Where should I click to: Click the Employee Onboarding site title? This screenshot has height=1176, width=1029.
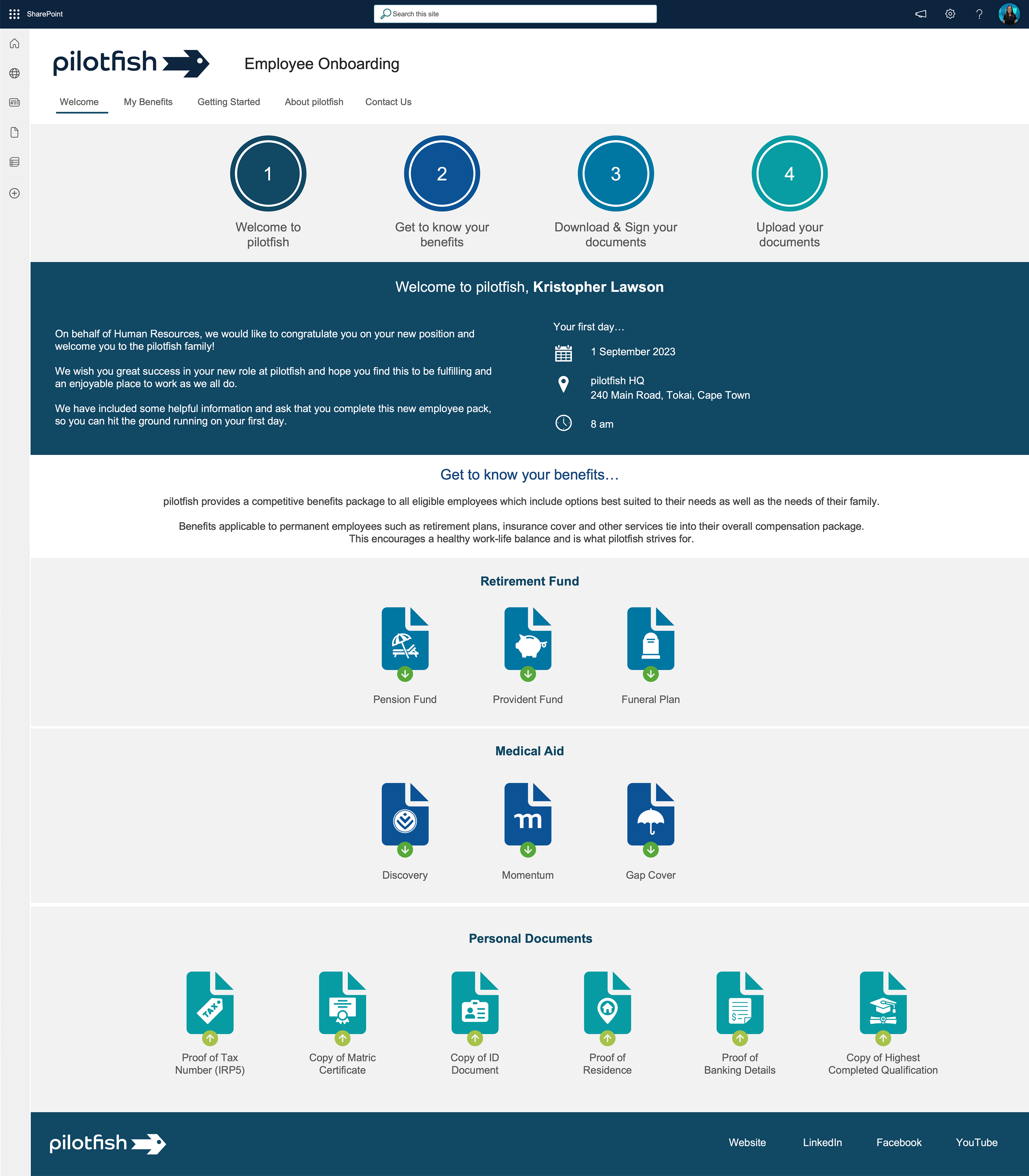[x=322, y=64]
